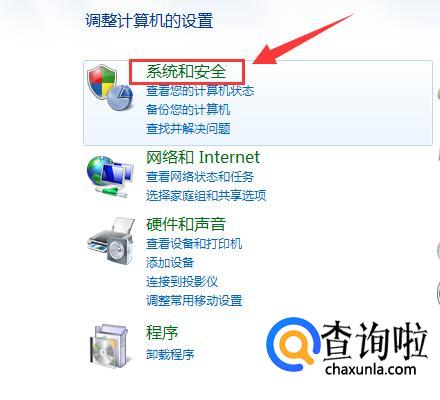Click 查看设备和打印机 link
This screenshot has width=440, height=400.
click(194, 244)
